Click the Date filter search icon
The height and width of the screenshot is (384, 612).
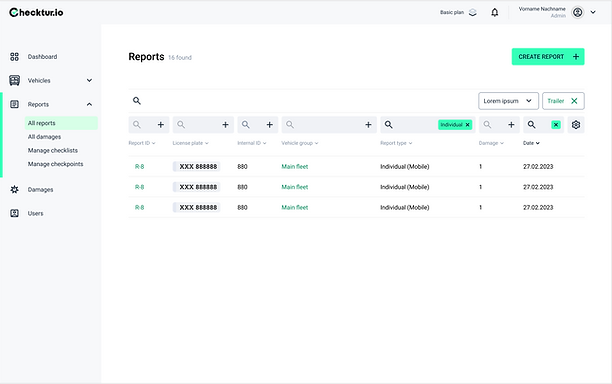click(531, 124)
